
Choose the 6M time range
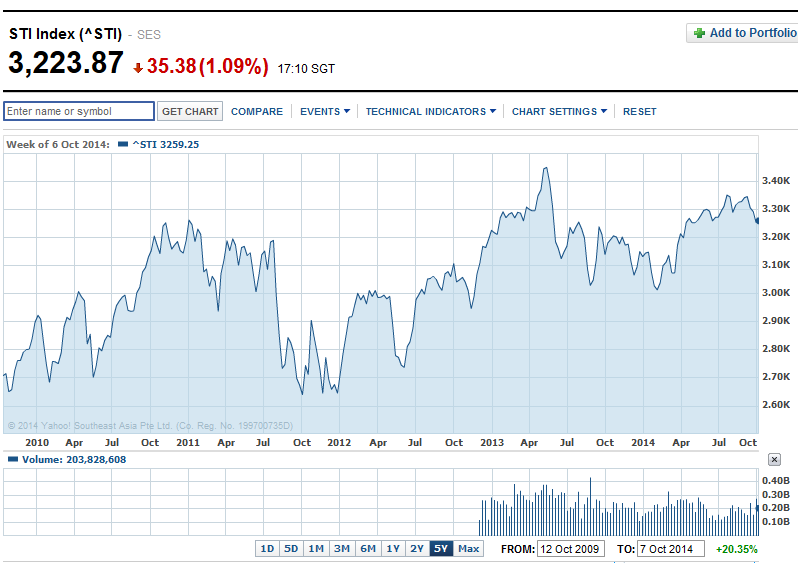[x=368, y=549]
